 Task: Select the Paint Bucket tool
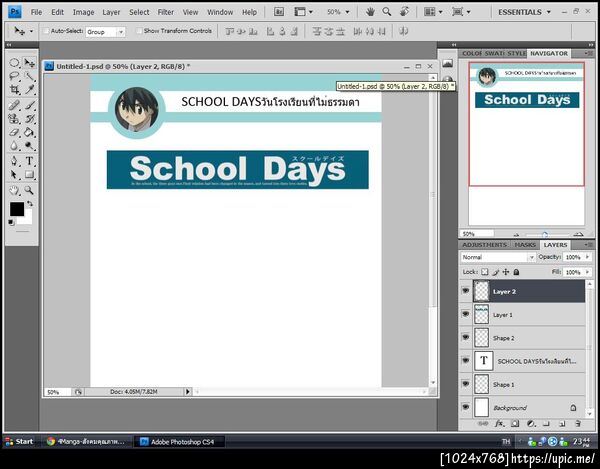point(29,132)
